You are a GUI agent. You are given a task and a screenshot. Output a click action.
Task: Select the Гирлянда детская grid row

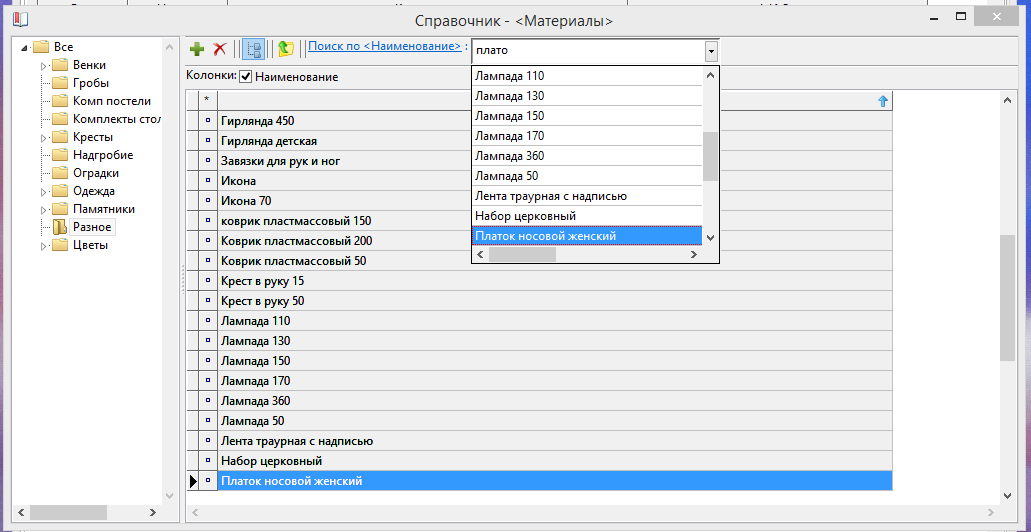[554, 141]
